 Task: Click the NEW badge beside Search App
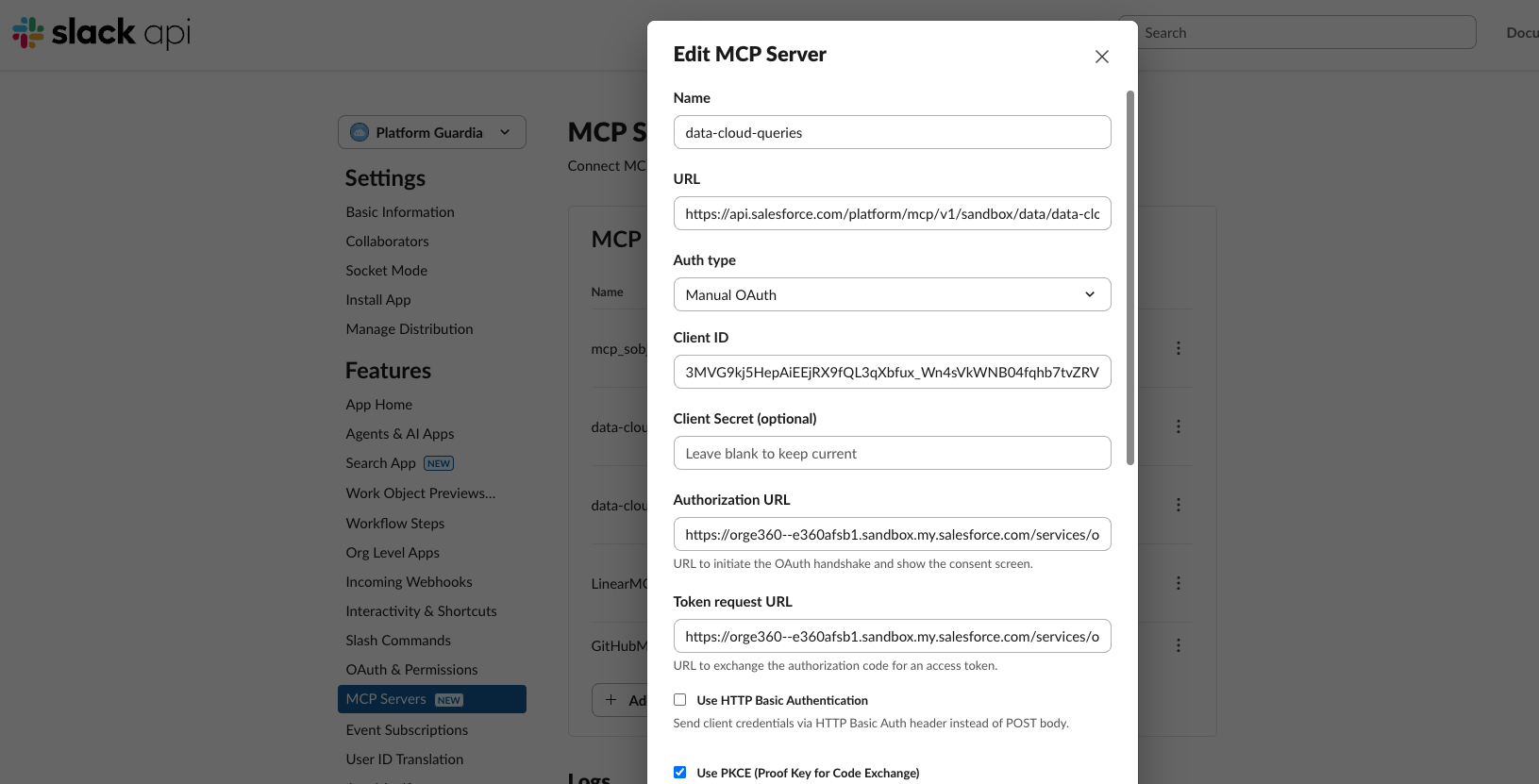439,463
